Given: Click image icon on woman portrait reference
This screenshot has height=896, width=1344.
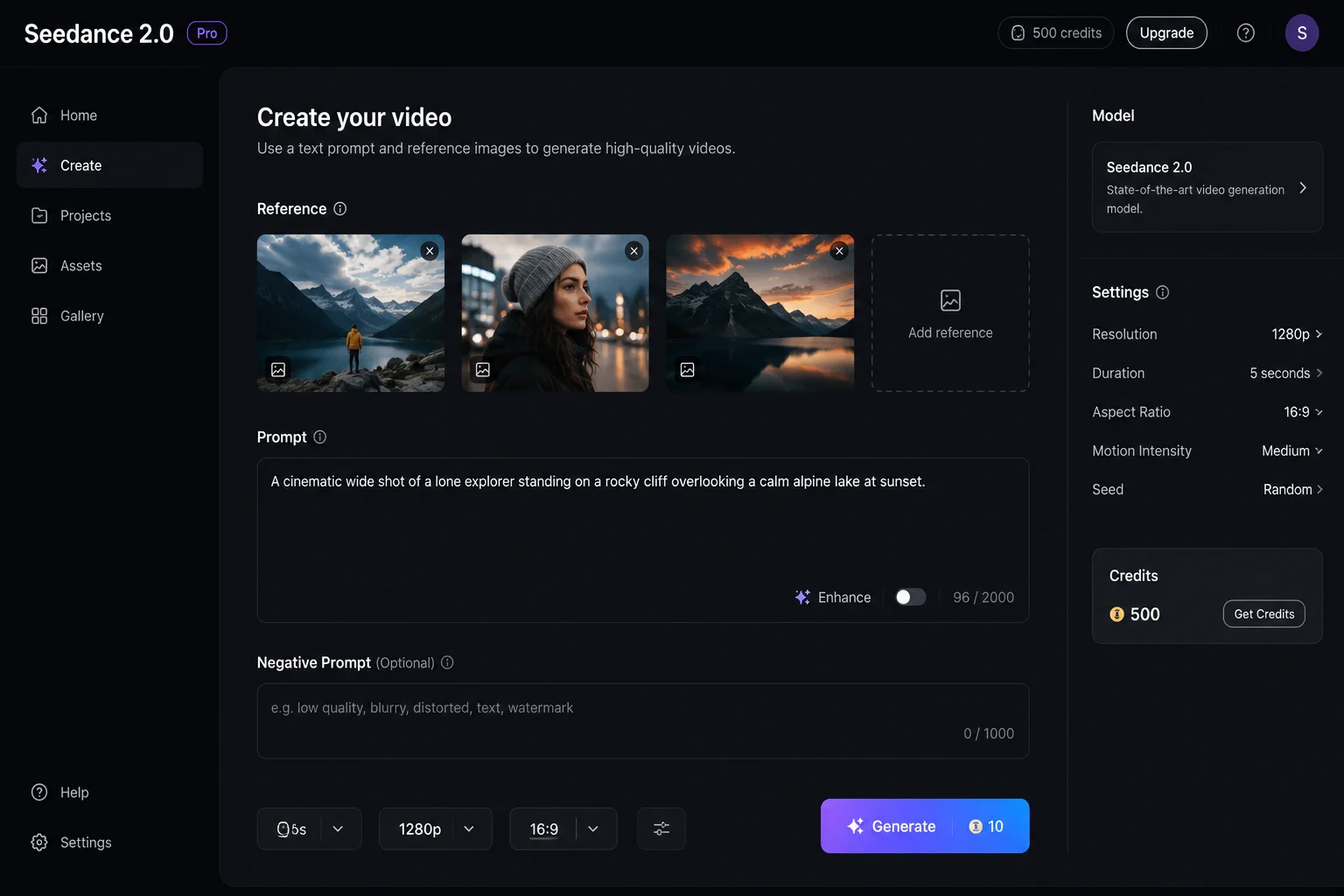Looking at the screenshot, I should point(483,370).
